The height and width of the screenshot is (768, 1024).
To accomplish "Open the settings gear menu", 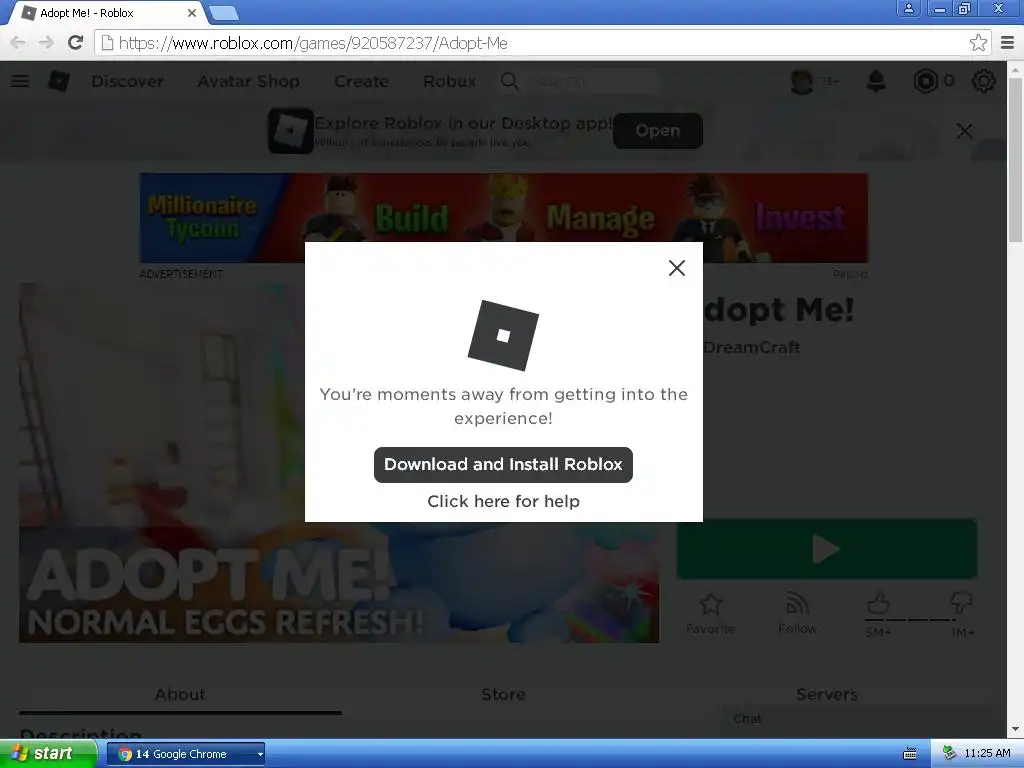I will click(984, 81).
